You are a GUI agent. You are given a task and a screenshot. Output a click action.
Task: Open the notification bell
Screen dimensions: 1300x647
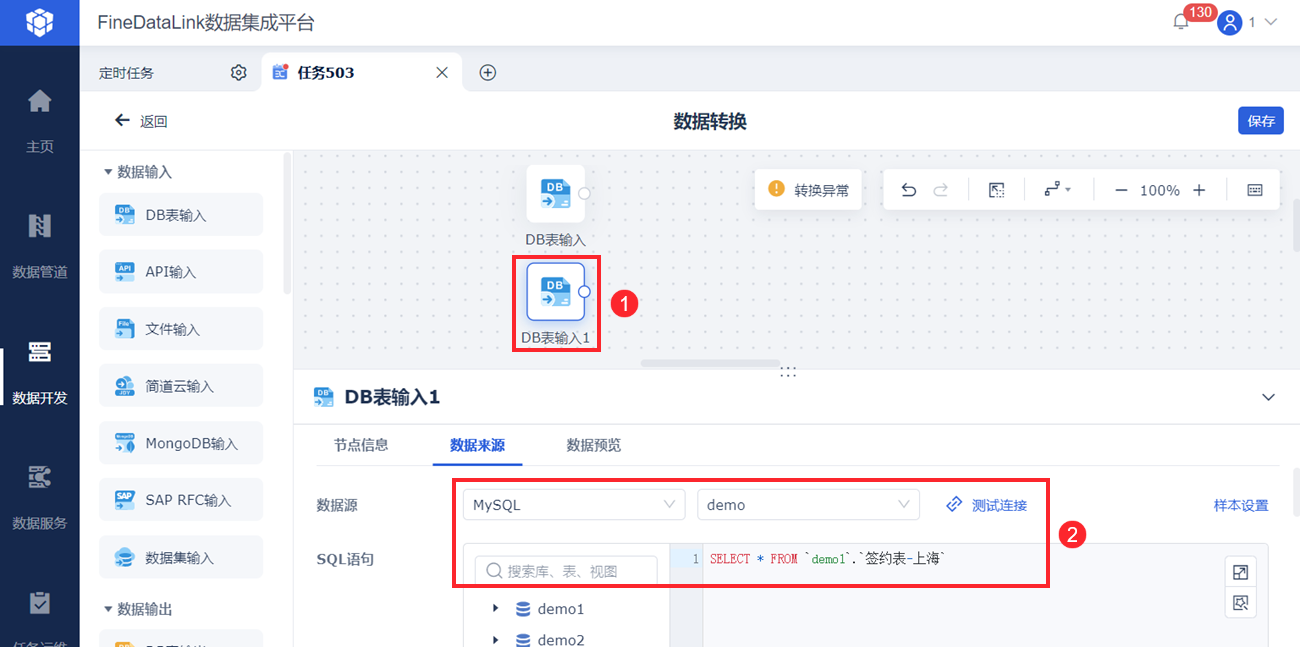tap(1181, 22)
